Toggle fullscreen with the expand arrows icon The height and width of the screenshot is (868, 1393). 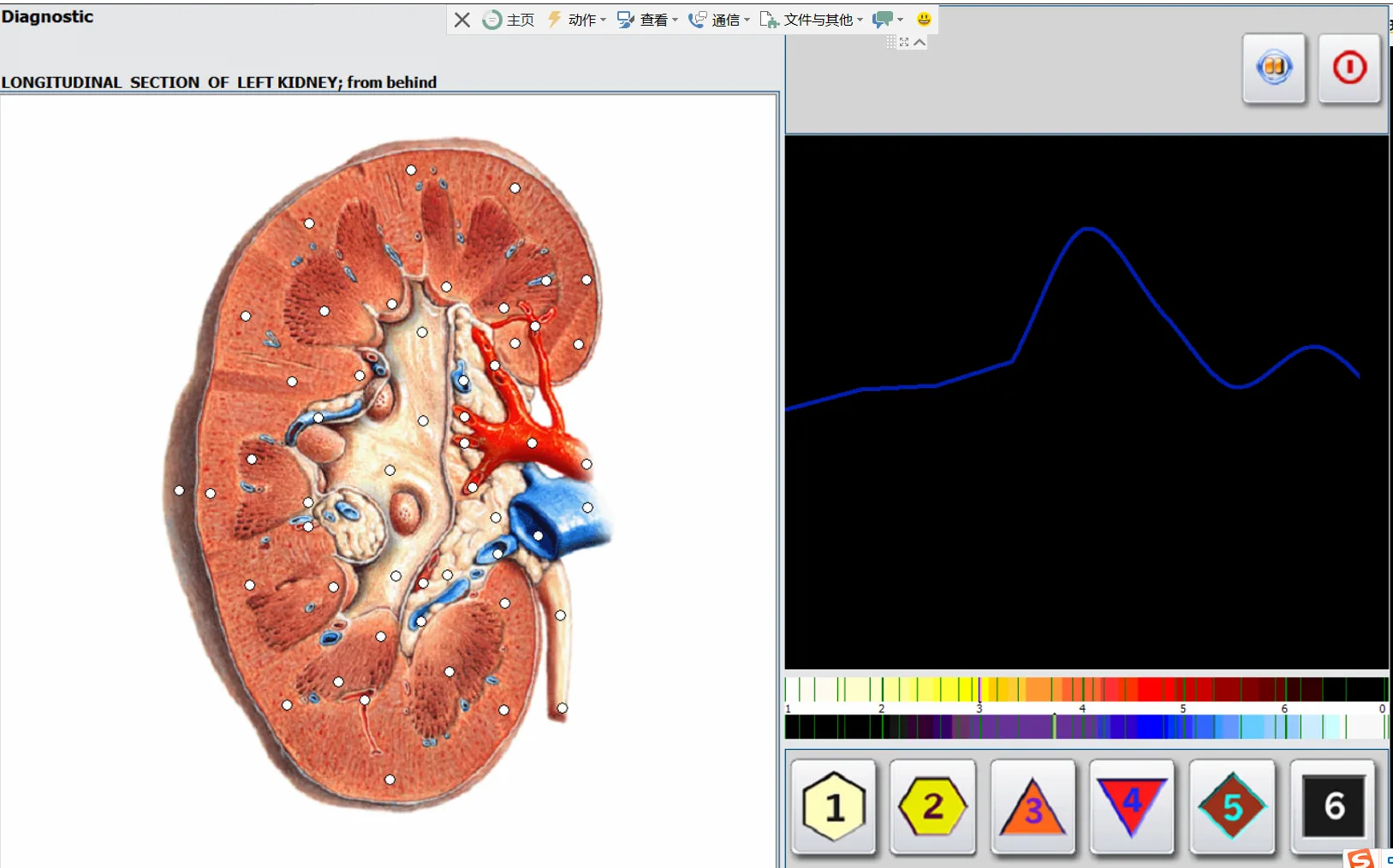904,42
